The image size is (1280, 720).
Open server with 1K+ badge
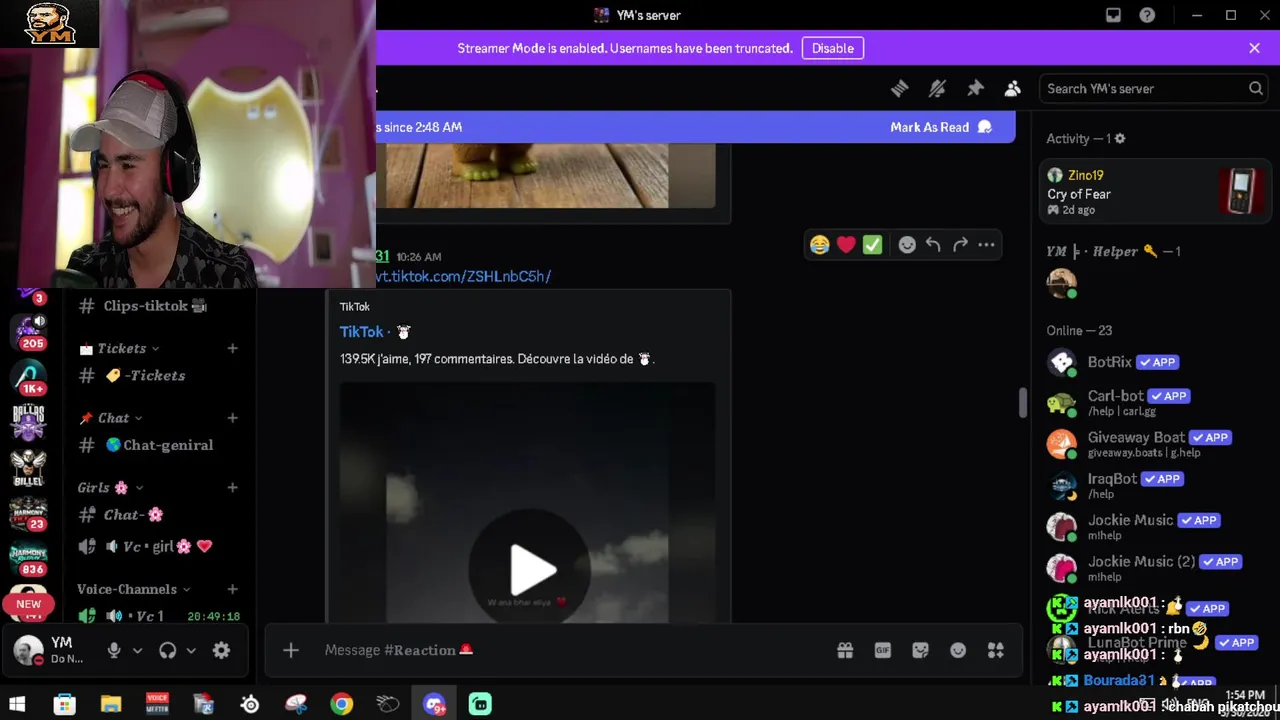[x=28, y=376]
